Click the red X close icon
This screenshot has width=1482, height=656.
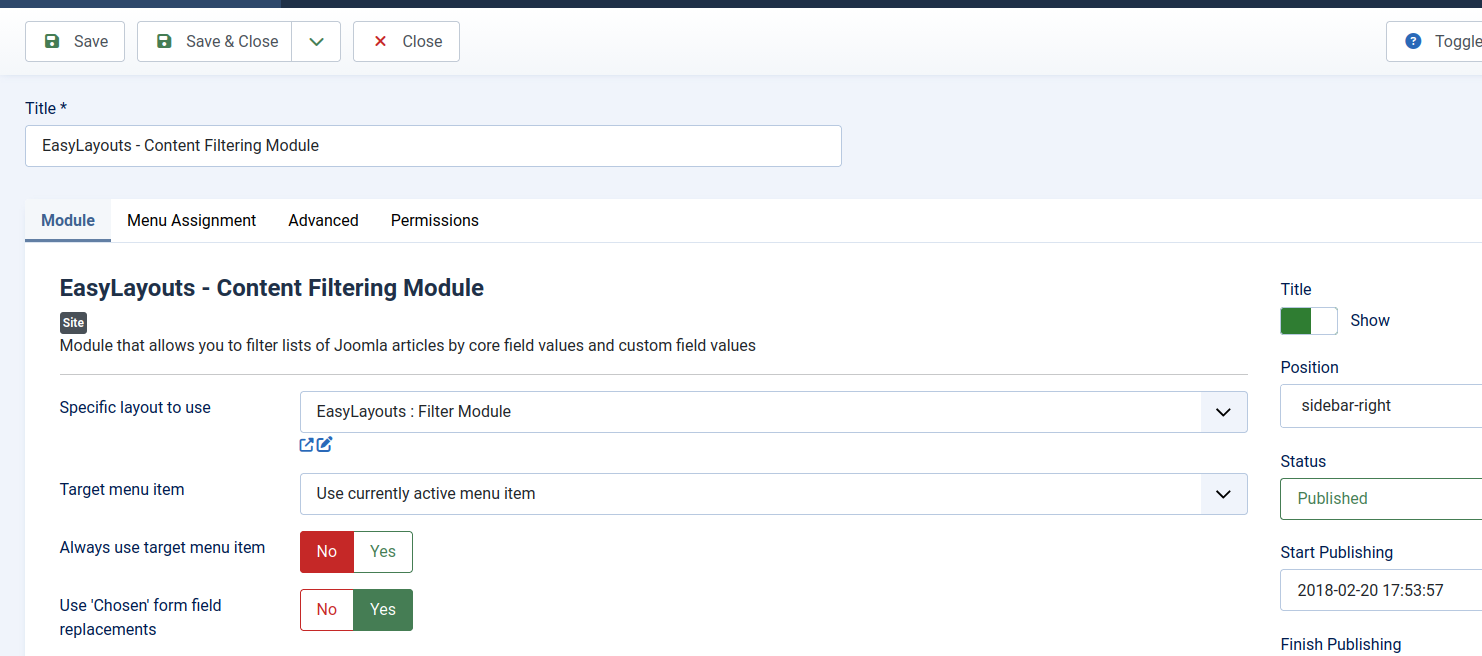point(380,42)
